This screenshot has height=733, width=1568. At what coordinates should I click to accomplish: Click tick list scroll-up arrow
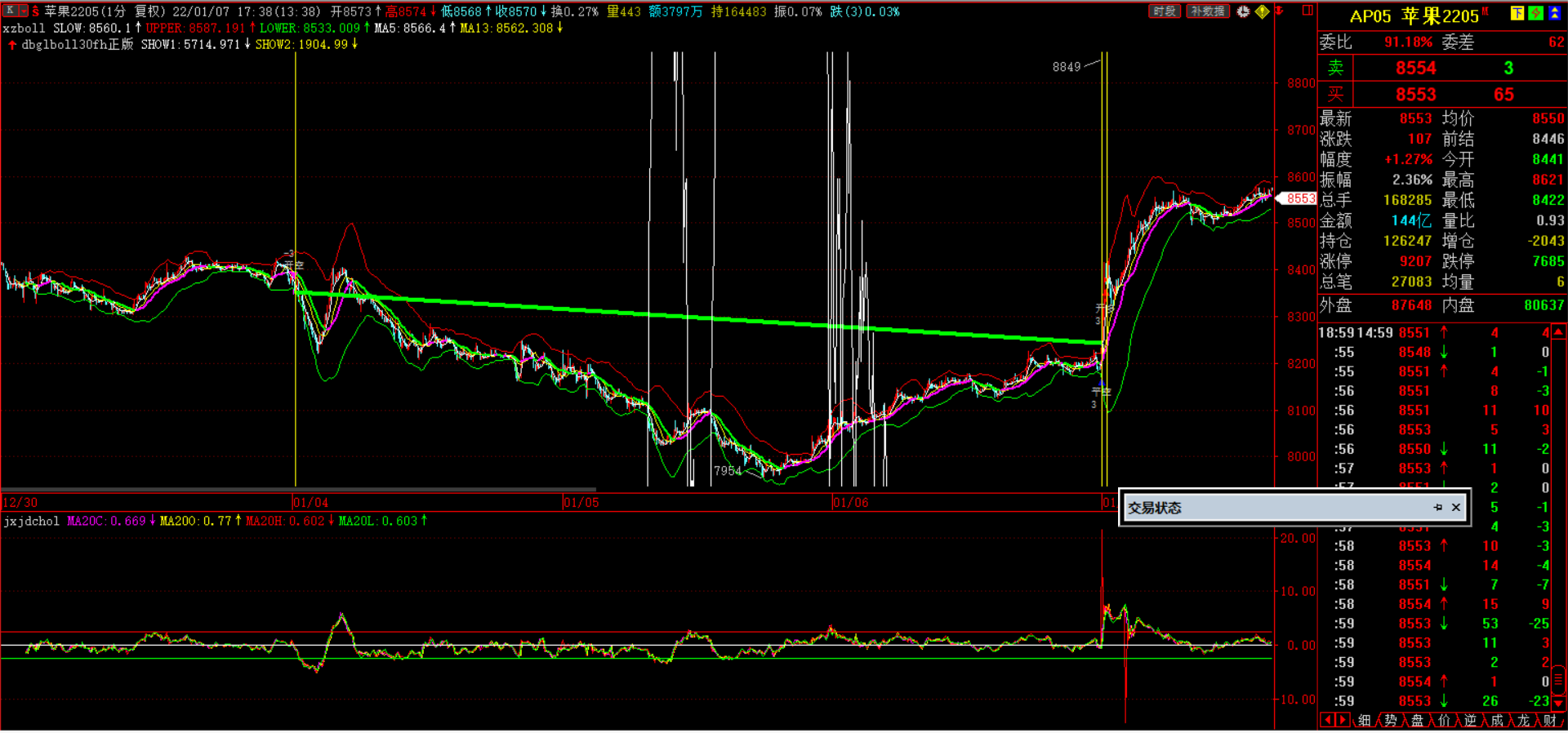point(1558,332)
